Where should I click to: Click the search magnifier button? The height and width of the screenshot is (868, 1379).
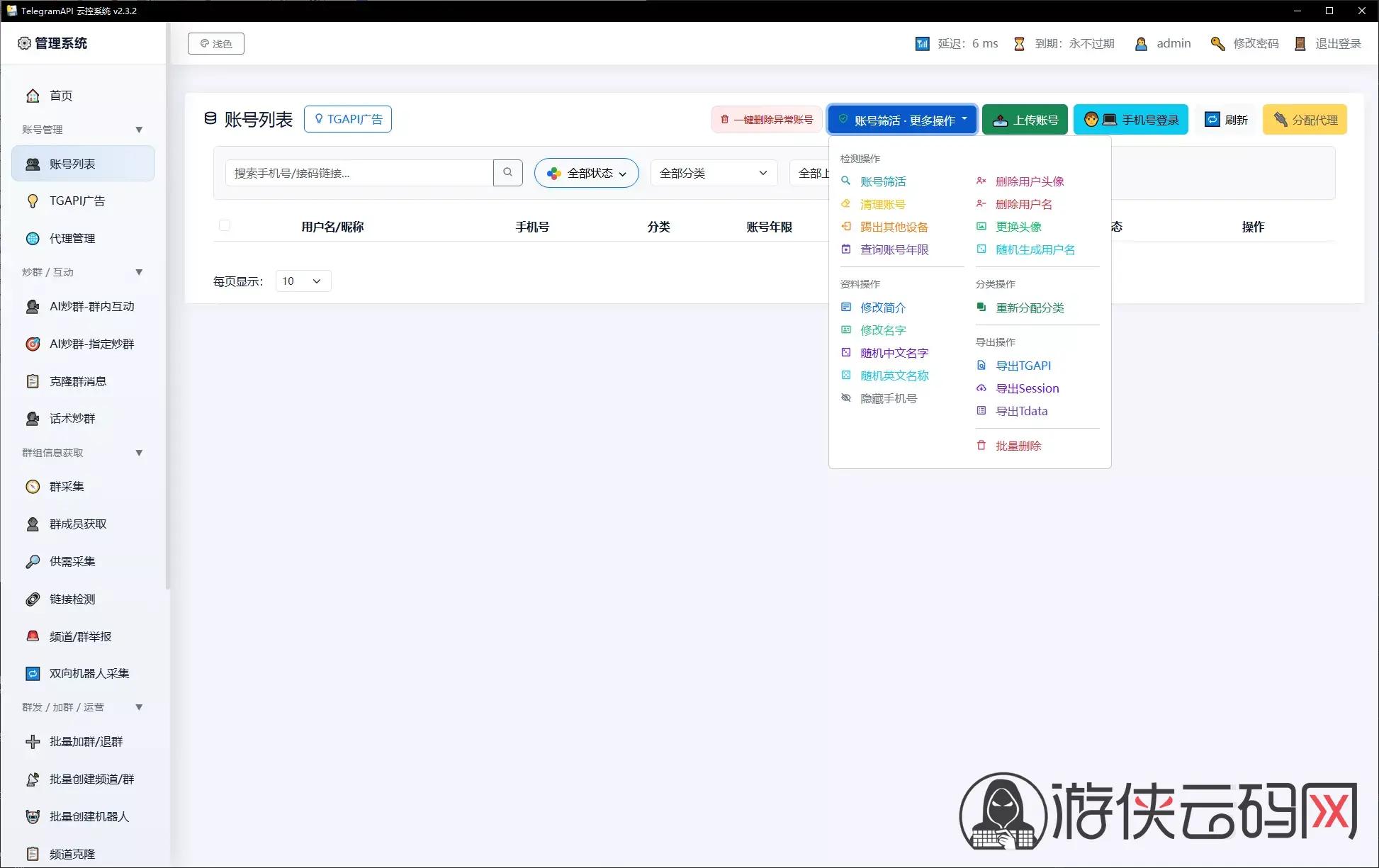pos(507,172)
